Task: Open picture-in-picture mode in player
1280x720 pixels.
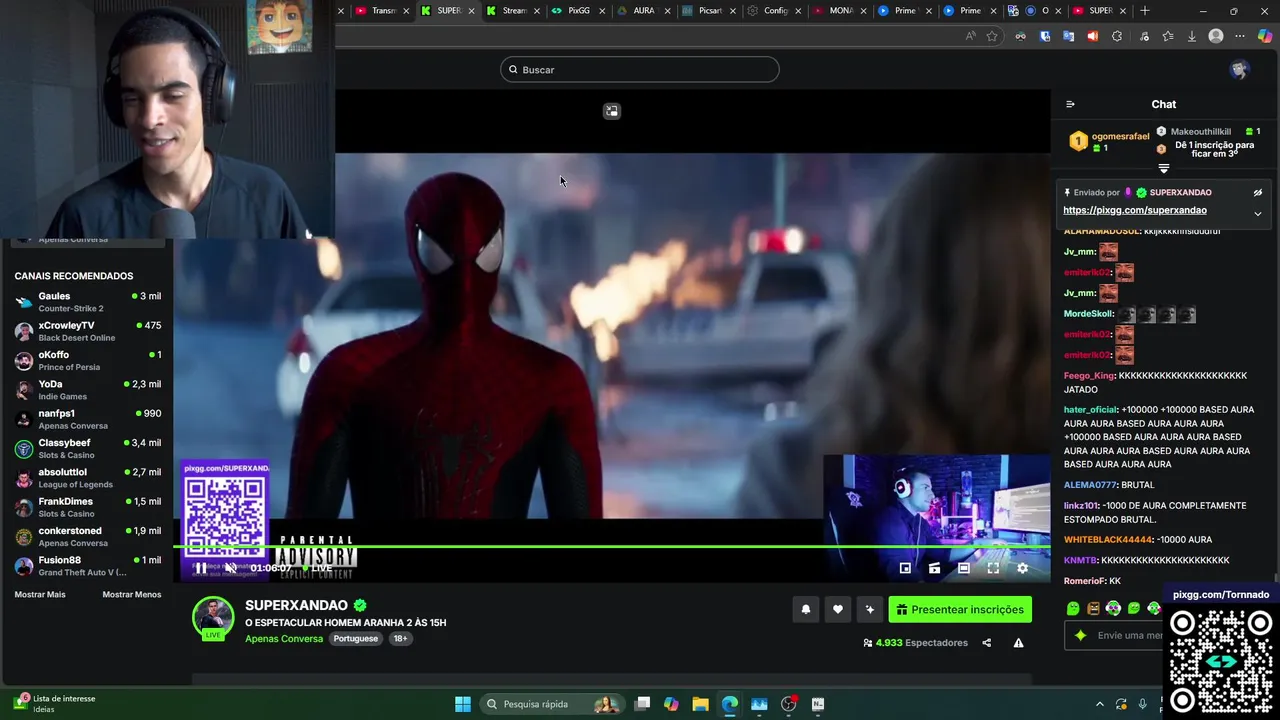Action: coord(905,568)
